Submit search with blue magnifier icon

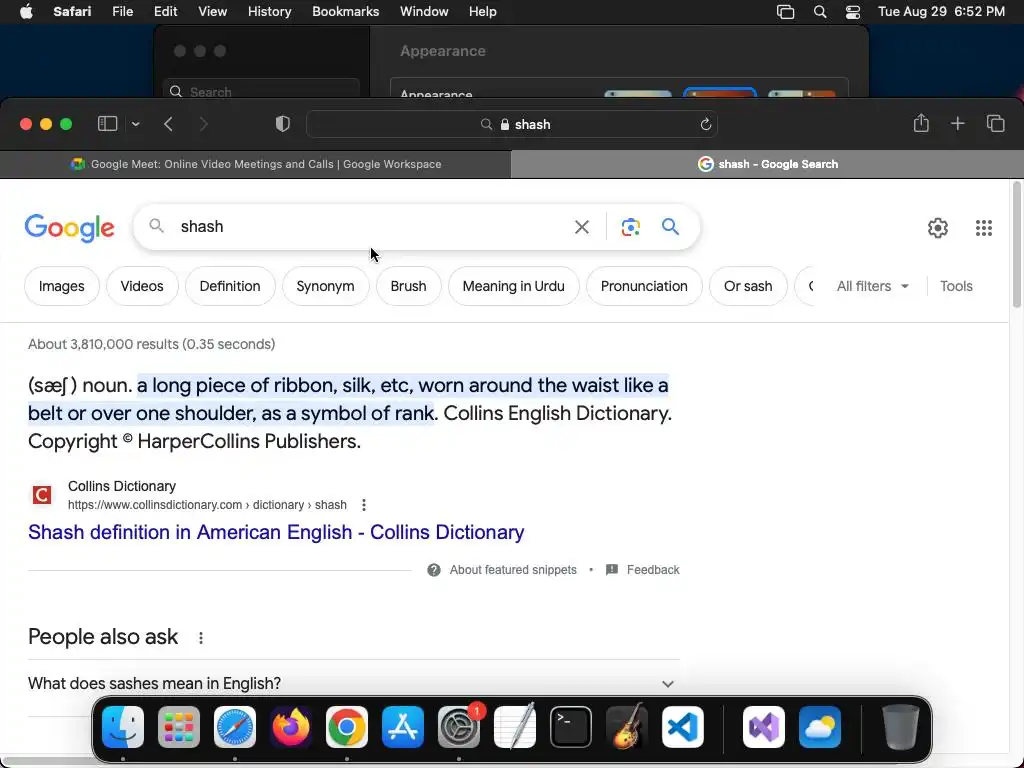[670, 227]
